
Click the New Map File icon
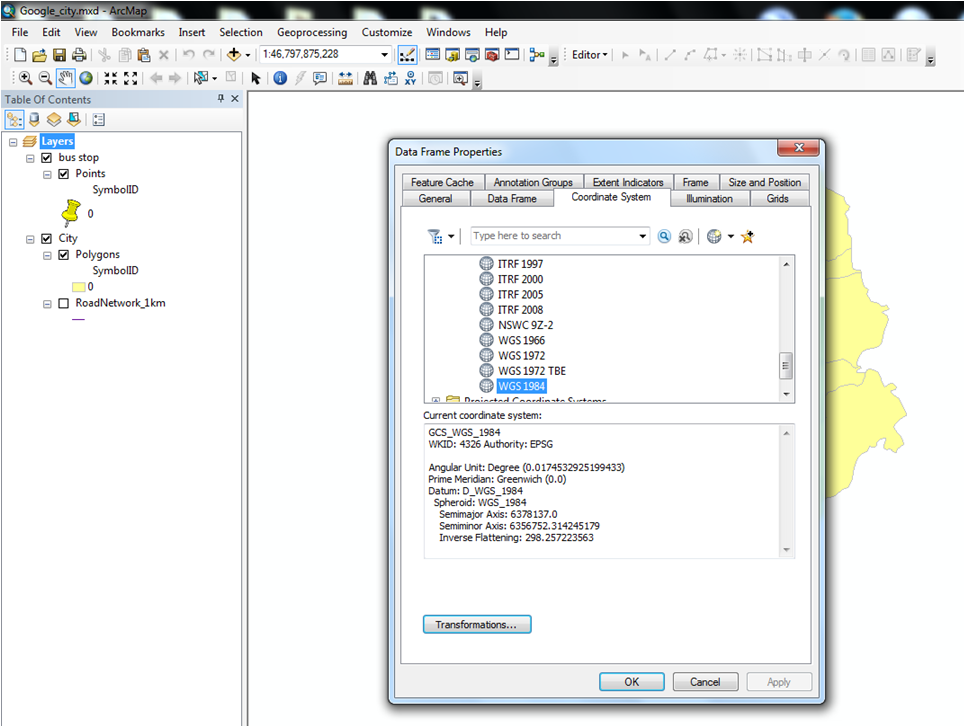coord(20,55)
